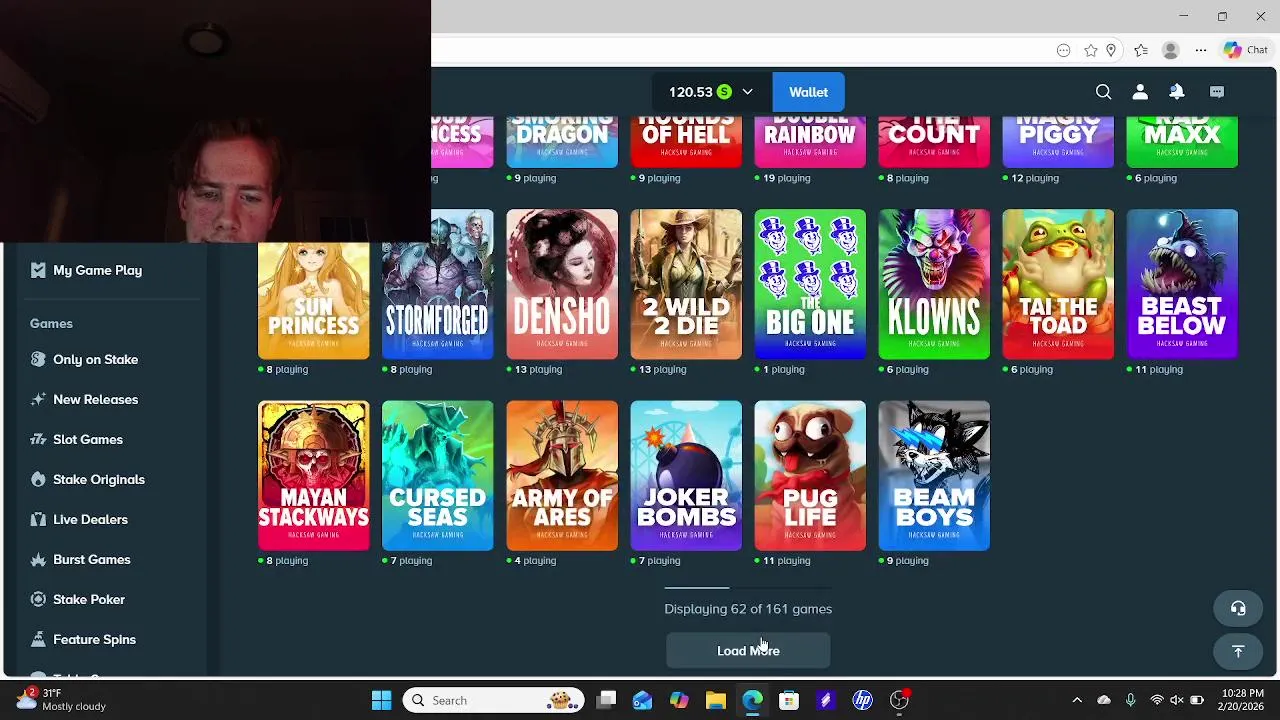Click the games displayed progress bar

pos(748,588)
